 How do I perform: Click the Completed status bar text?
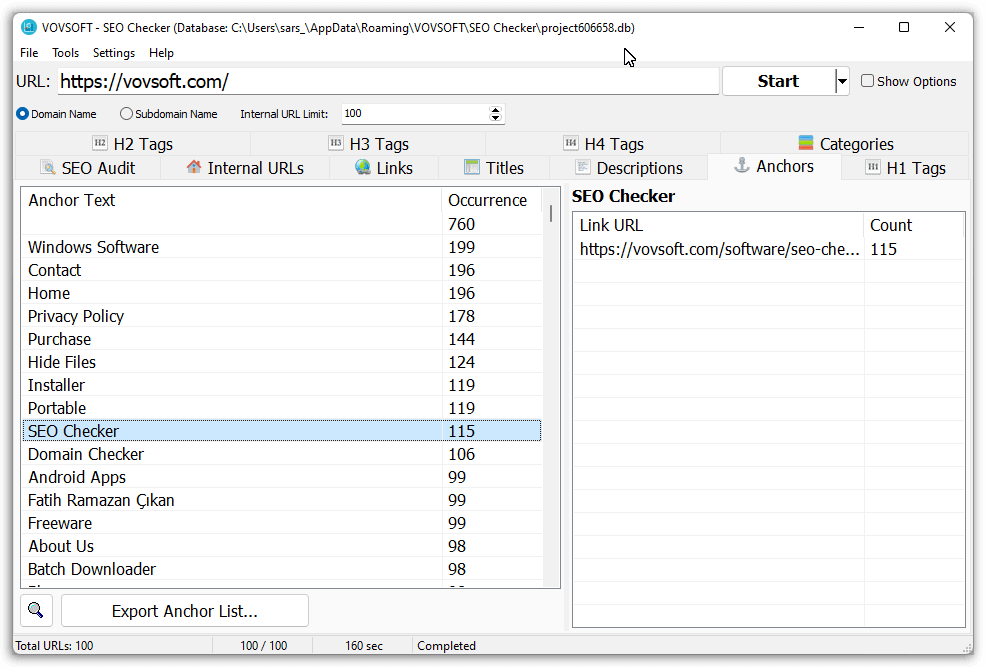pyautogui.click(x=446, y=646)
